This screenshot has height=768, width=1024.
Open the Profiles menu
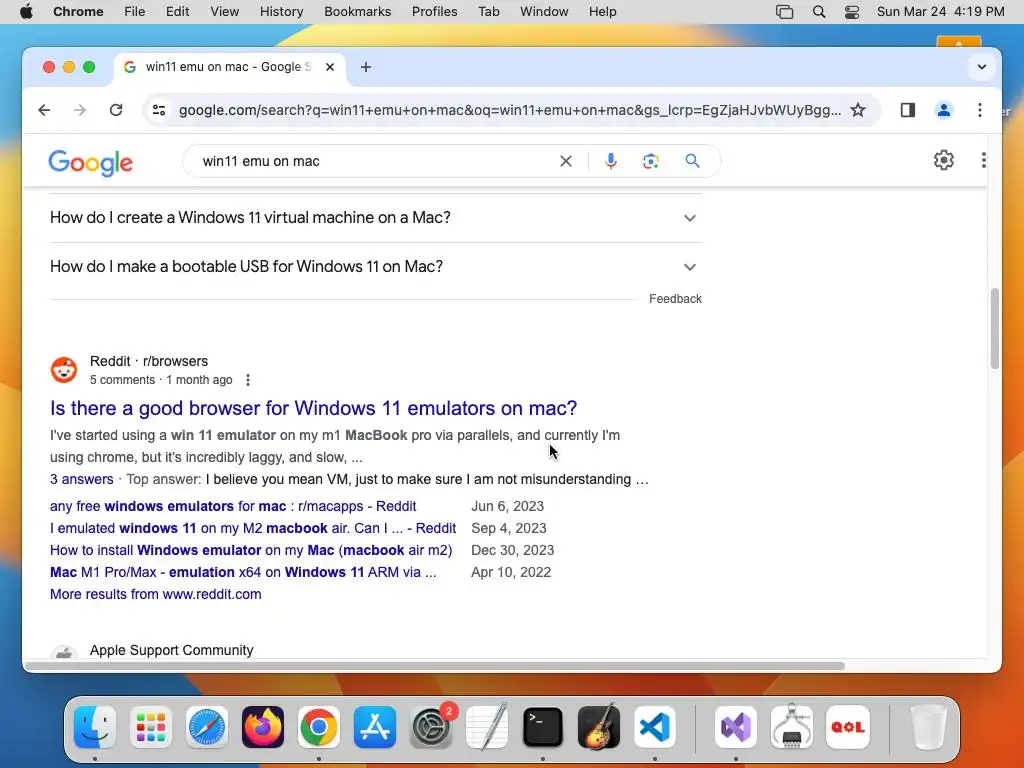pyautogui.click(x=434, y=12)
